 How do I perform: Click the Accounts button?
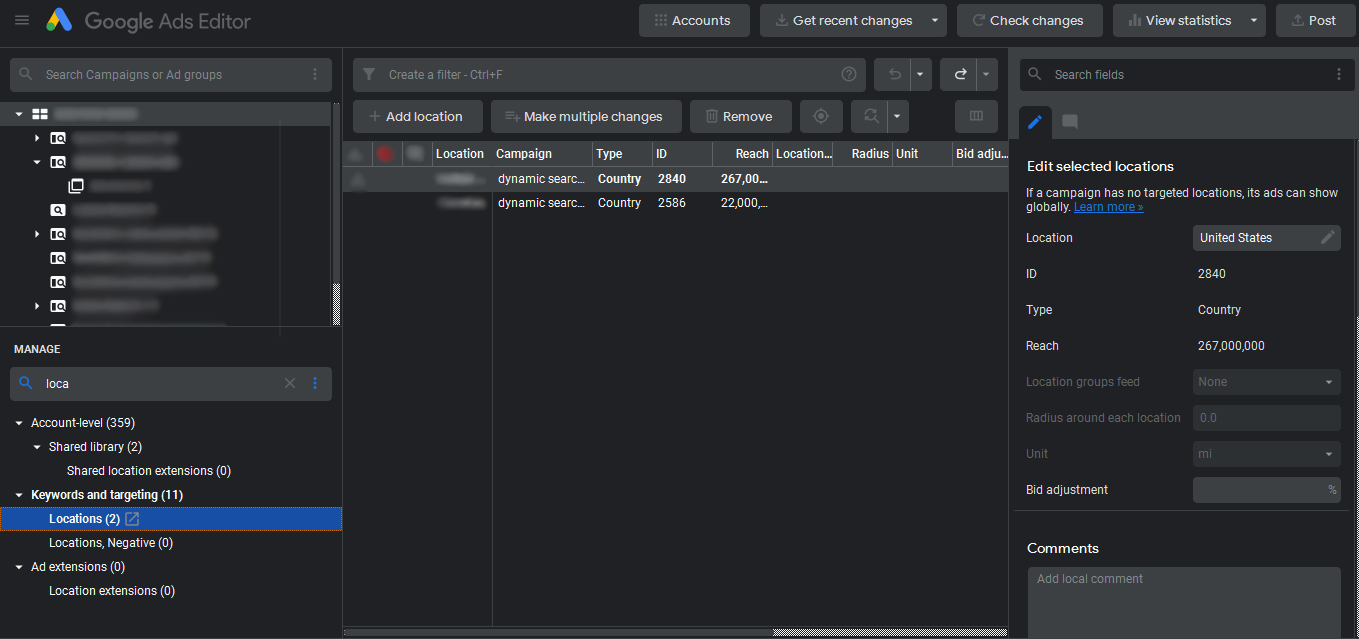[692, 20]
